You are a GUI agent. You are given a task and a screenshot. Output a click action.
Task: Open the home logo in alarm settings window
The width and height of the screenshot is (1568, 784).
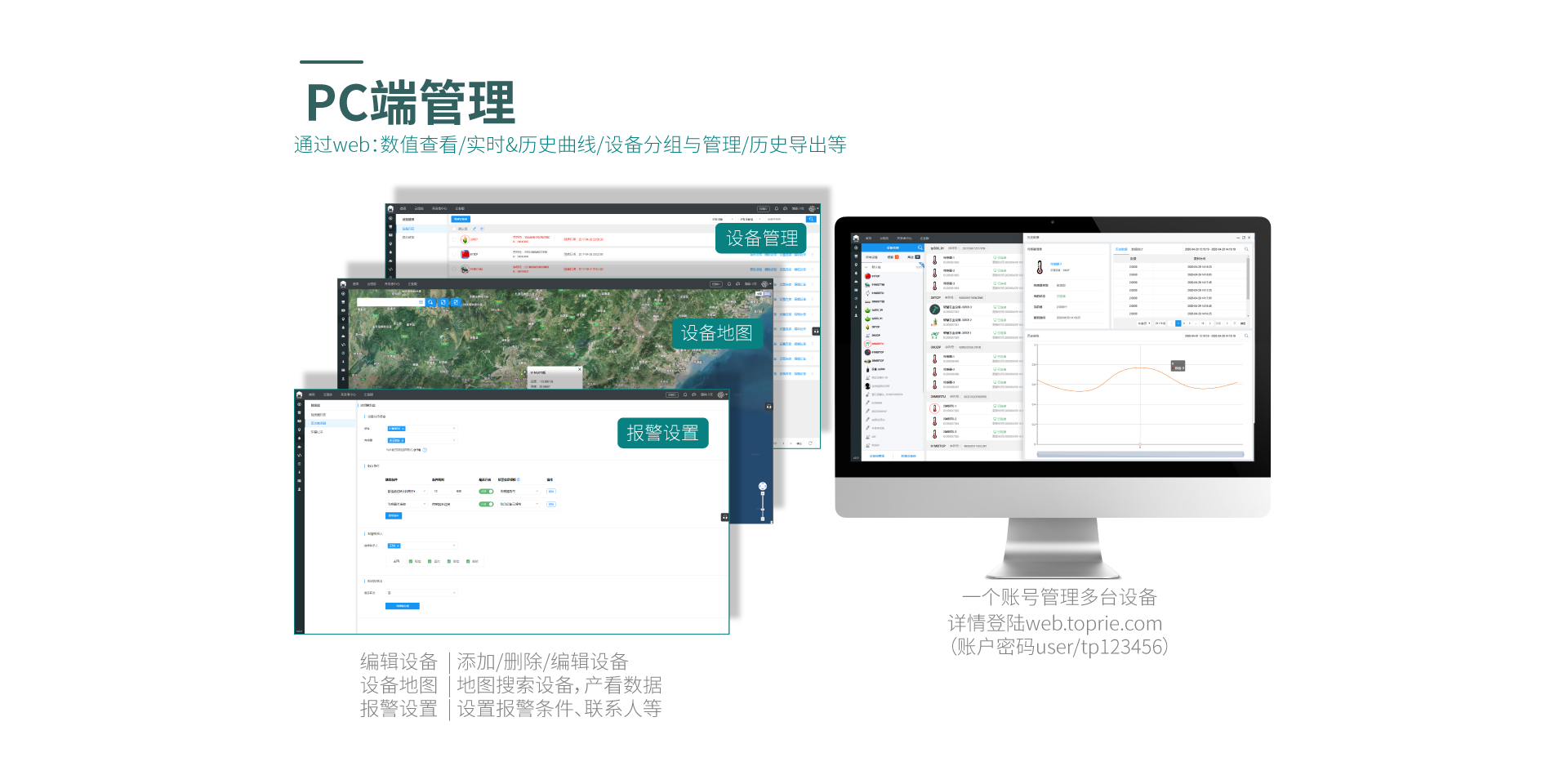coord(299,394)
